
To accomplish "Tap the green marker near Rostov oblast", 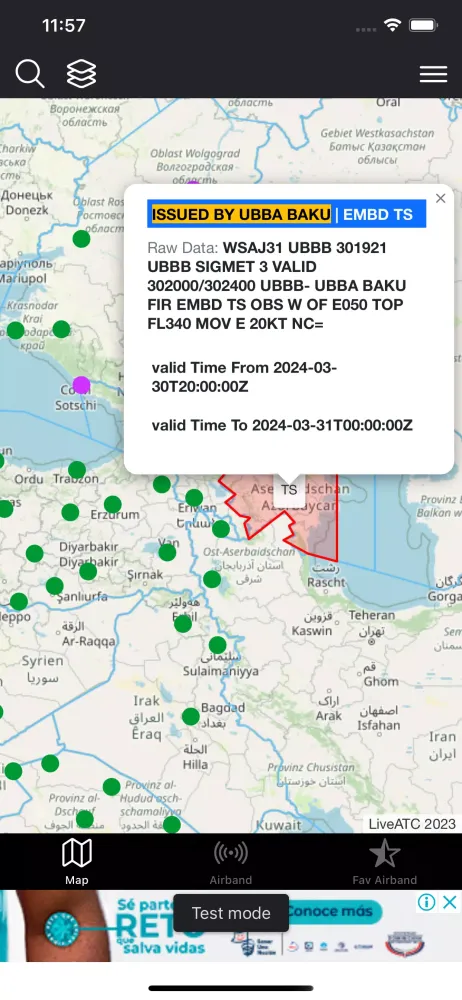I will click(81, 239).
